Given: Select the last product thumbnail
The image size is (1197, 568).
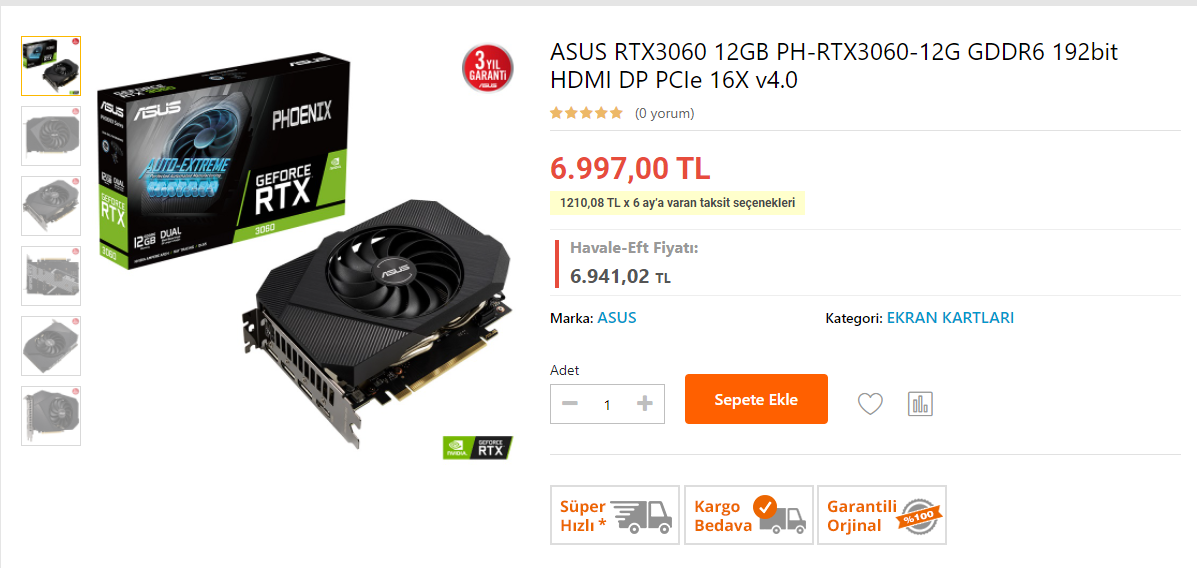Looking at the screenshot, I should 51,416.
